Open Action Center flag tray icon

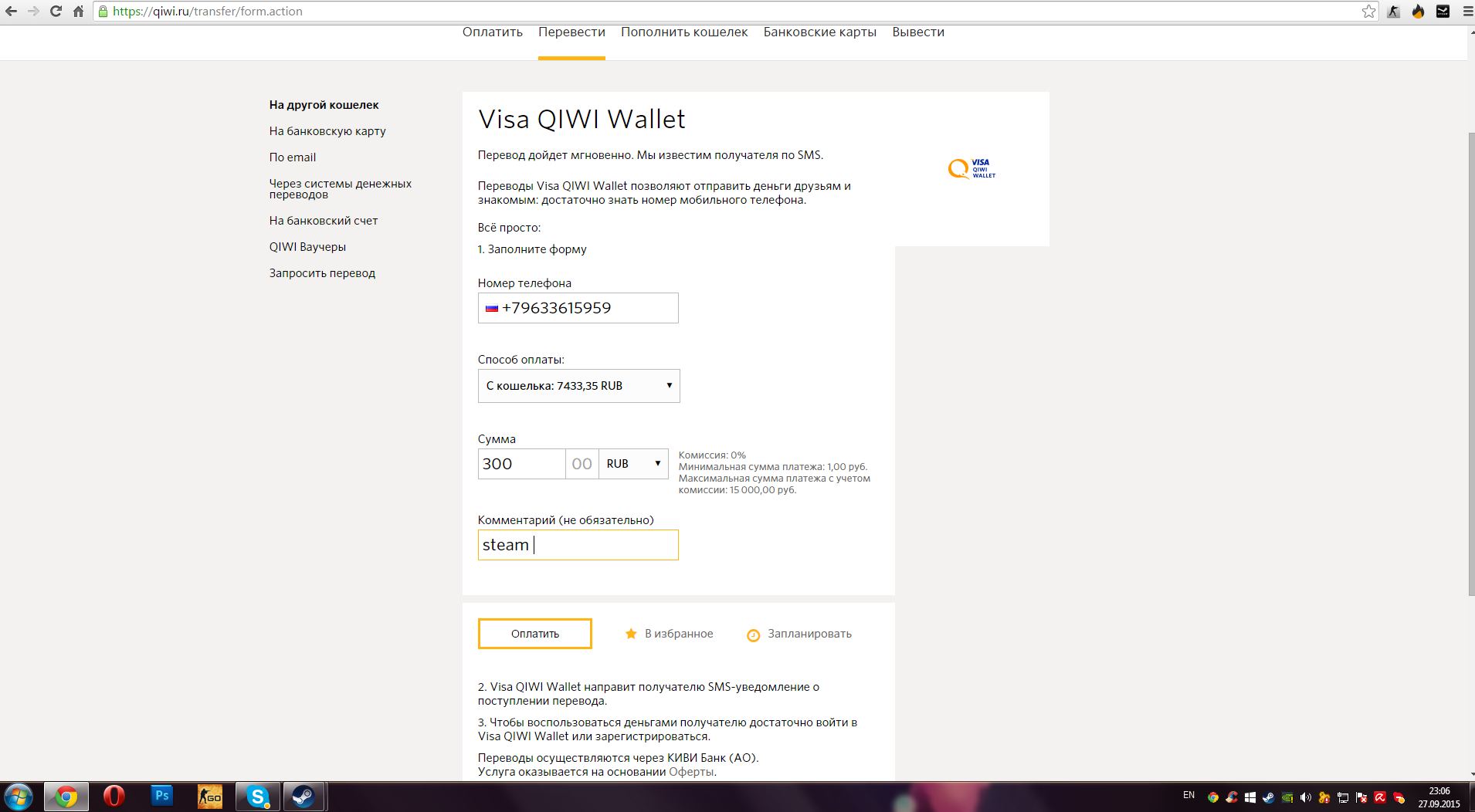[1361, 797]
